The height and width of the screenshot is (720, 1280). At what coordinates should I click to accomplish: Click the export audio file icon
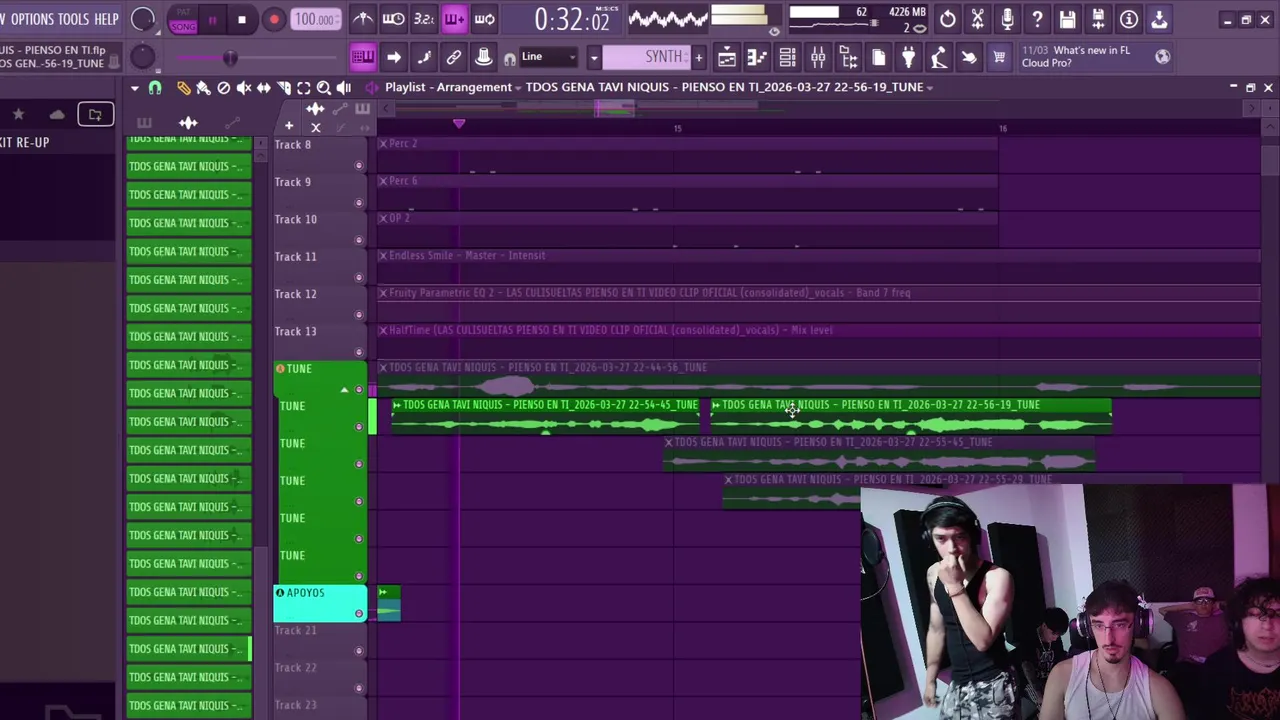(x=1098, y=19)
